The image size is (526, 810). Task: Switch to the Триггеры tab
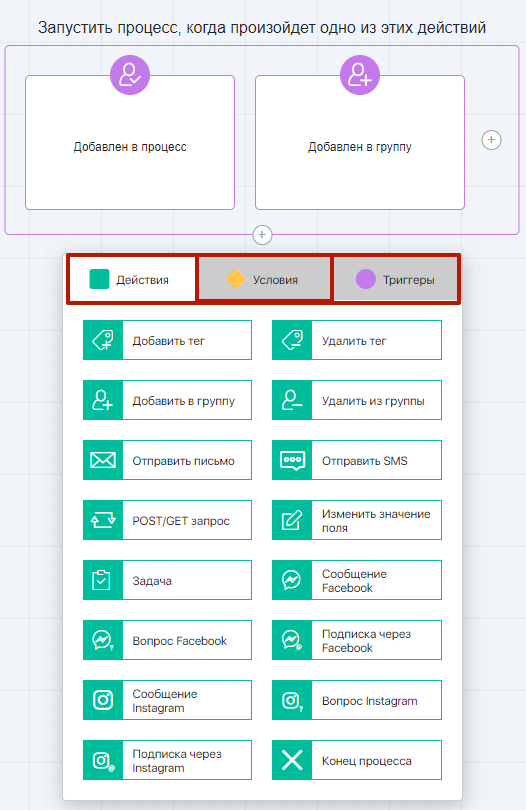(396, 279)
